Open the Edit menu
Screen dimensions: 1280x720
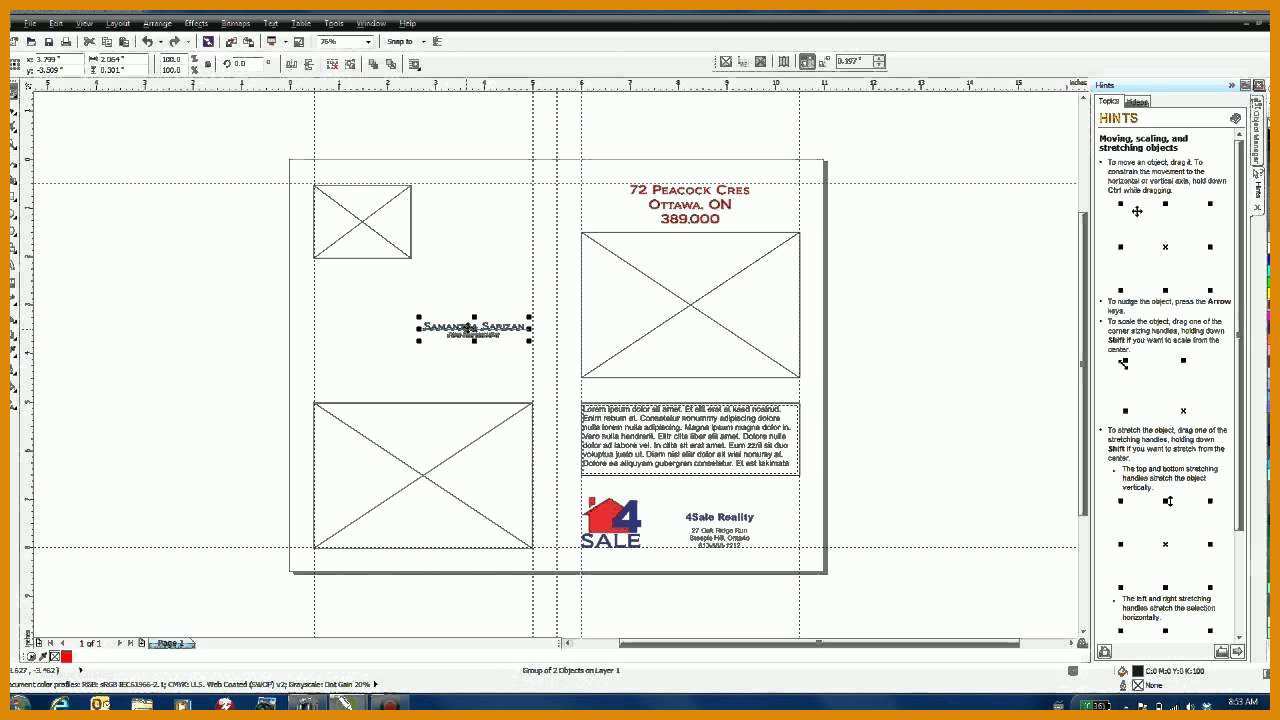56,23
